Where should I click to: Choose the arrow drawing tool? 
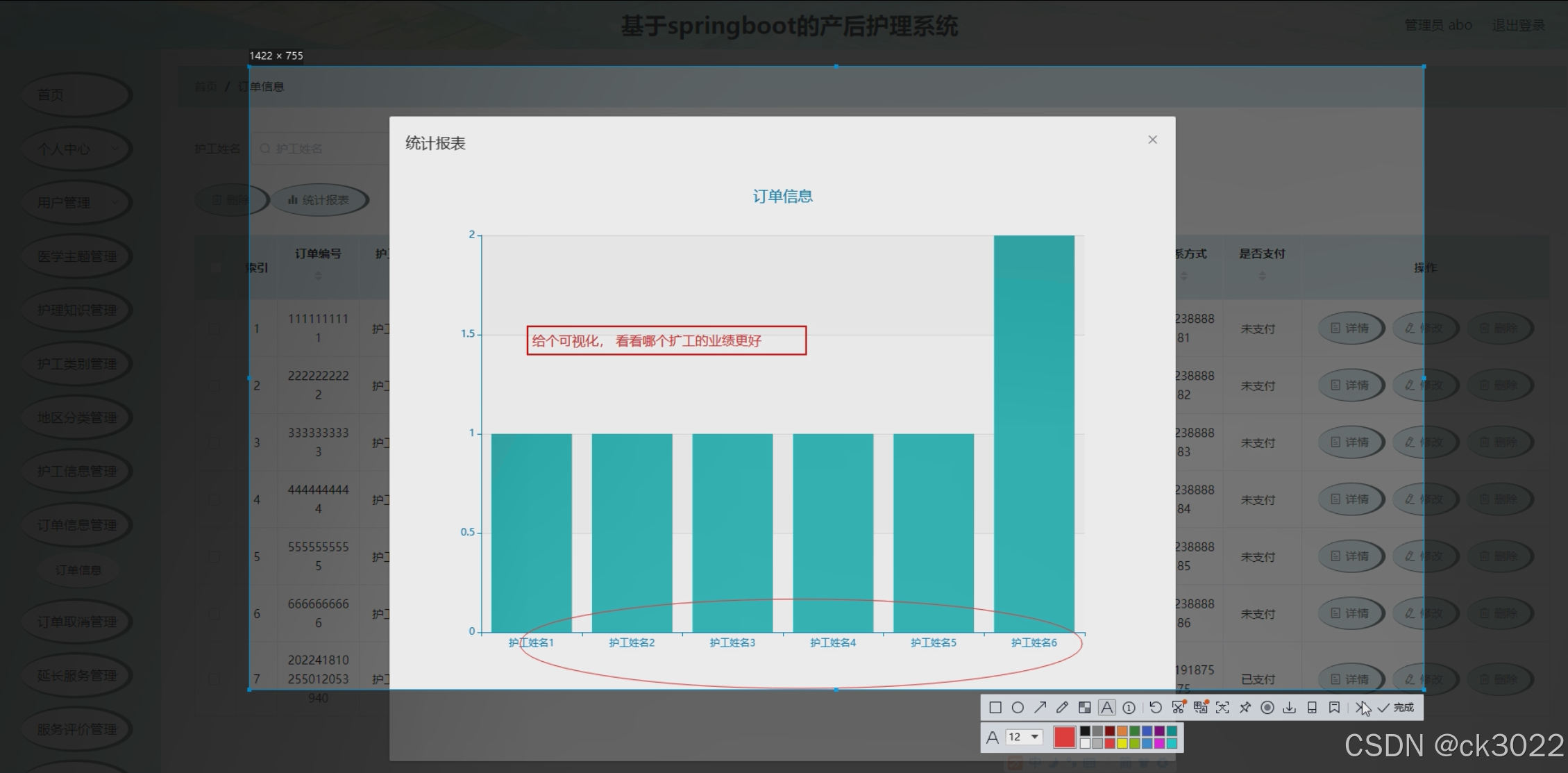(x=1040, y=707)
